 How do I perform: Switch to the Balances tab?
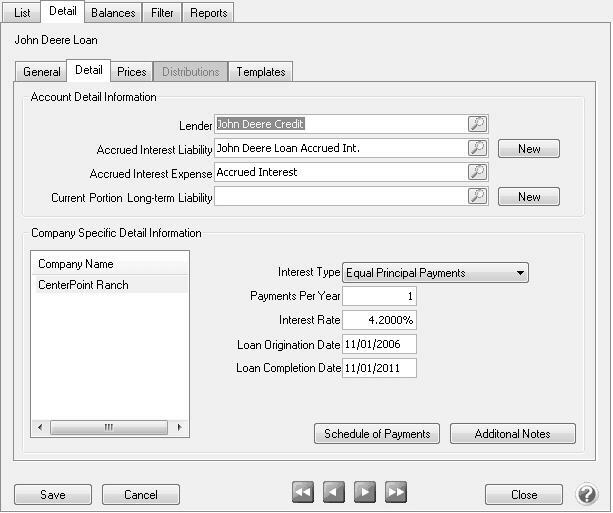pos(111,13)
